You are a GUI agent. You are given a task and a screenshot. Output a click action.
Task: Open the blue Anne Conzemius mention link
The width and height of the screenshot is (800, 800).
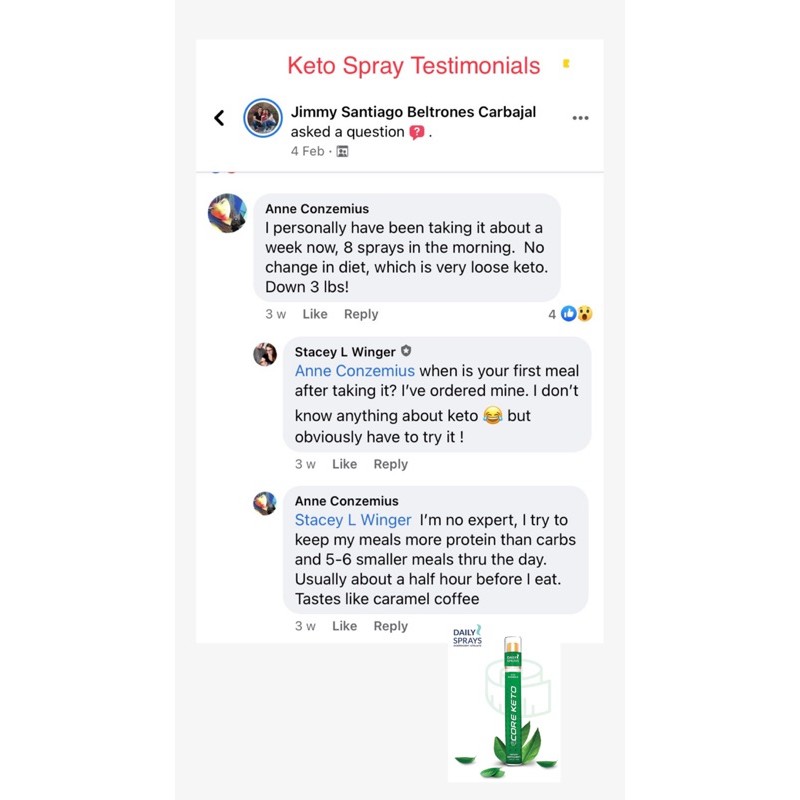tap(355, 371)
